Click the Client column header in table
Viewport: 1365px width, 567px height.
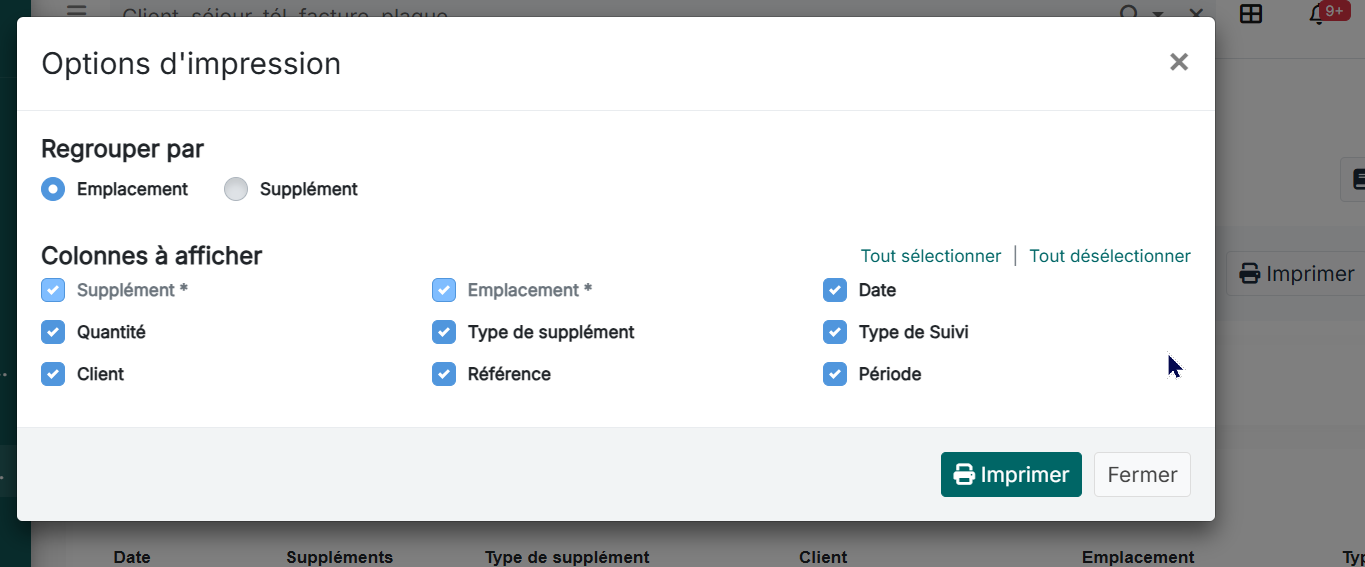click(823, 557)
